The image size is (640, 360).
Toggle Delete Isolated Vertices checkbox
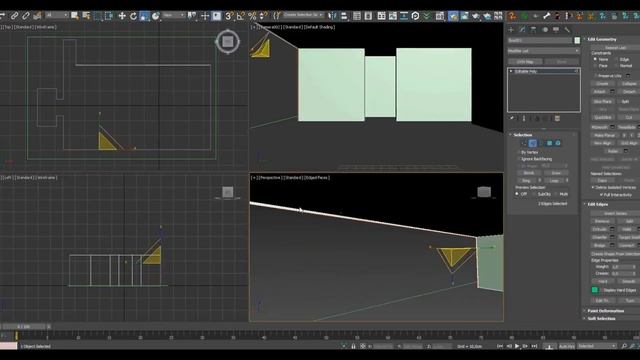tap(593, 187)
